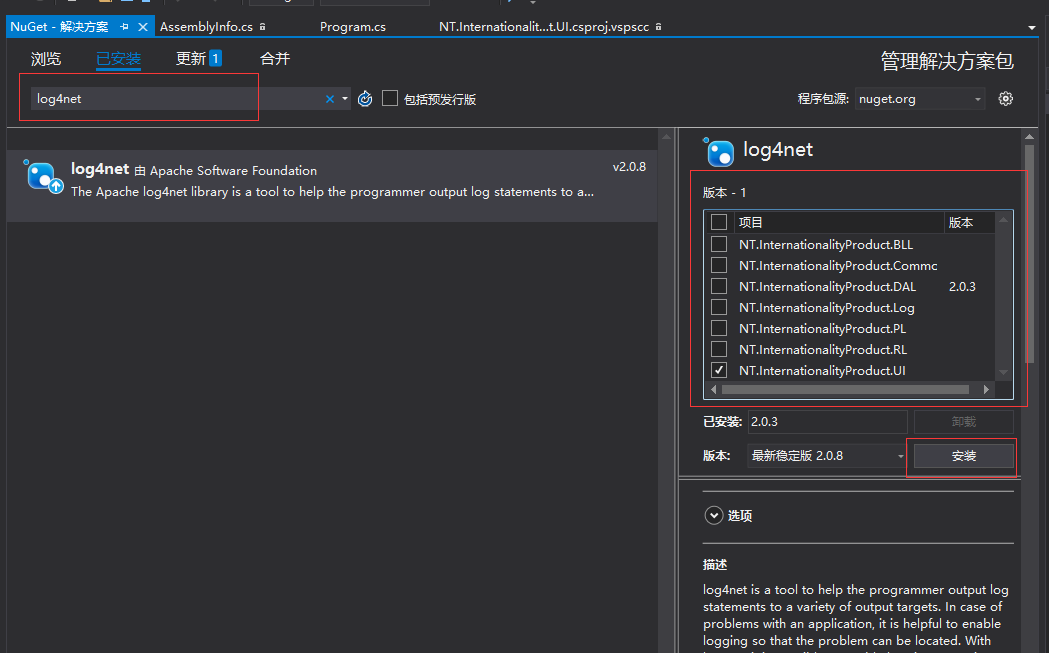Viewport: 1049px width, 653px height.
Task: Close the NuGet solution tab
Action: pos(143,27)
